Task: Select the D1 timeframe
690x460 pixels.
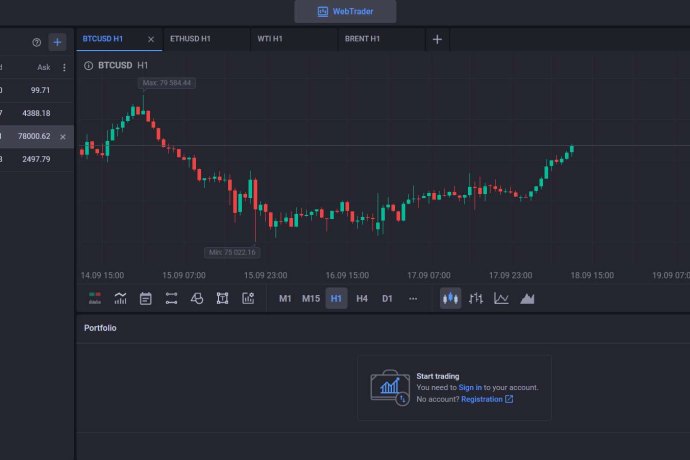Action: click(x=387, y=298)
